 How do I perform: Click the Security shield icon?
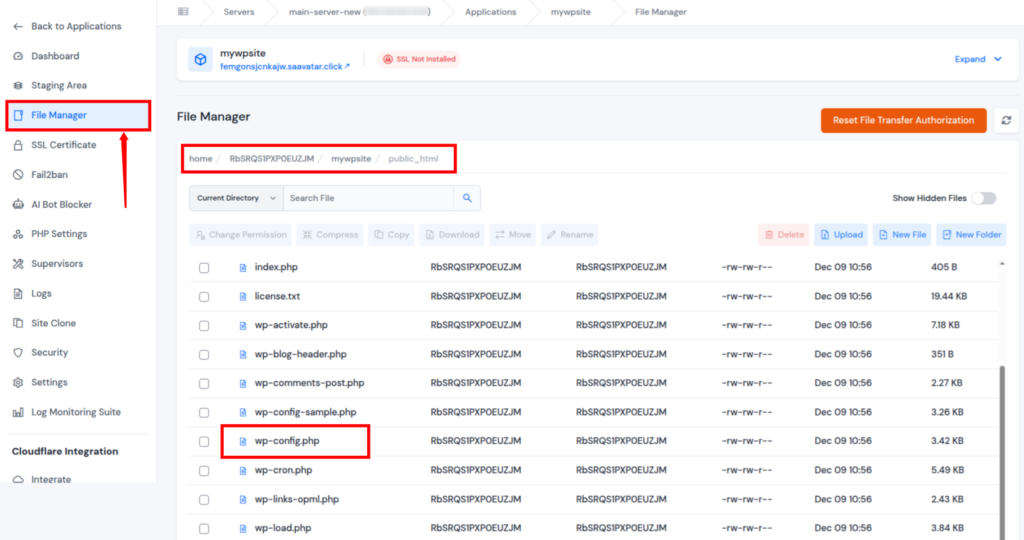point(18,353)
